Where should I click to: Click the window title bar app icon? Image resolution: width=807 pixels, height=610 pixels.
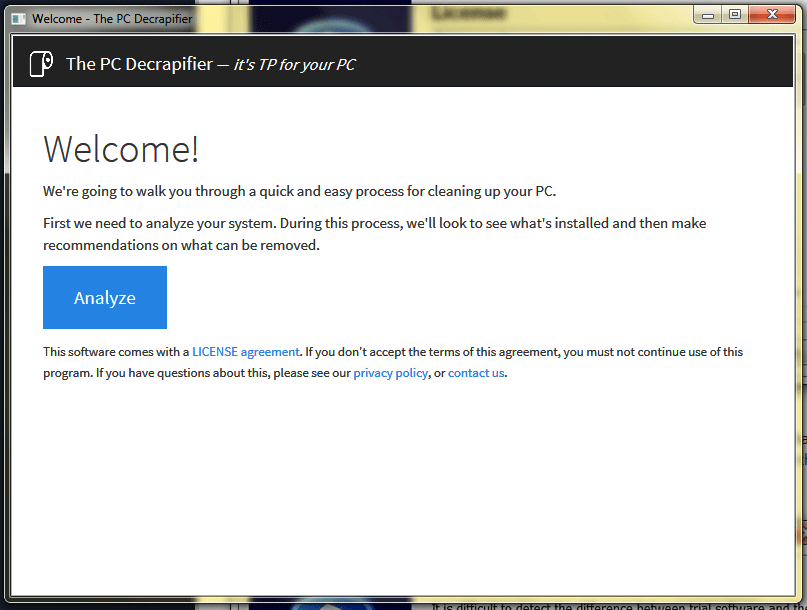[x=19, y=19]
